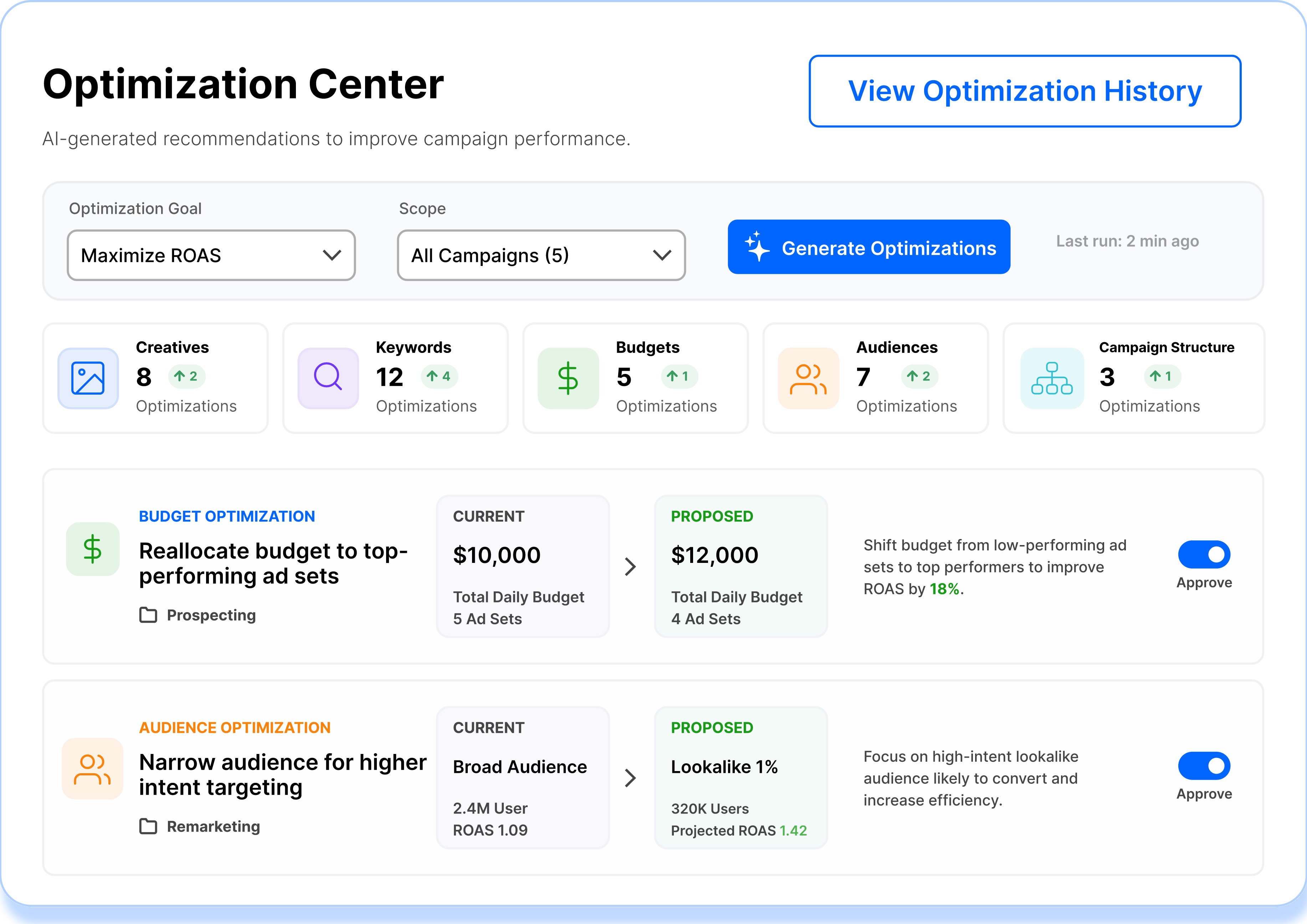Click the arrow between $10,000 and $12,000
Viewport: 1307px width, 924px height.
click(630, 566)
